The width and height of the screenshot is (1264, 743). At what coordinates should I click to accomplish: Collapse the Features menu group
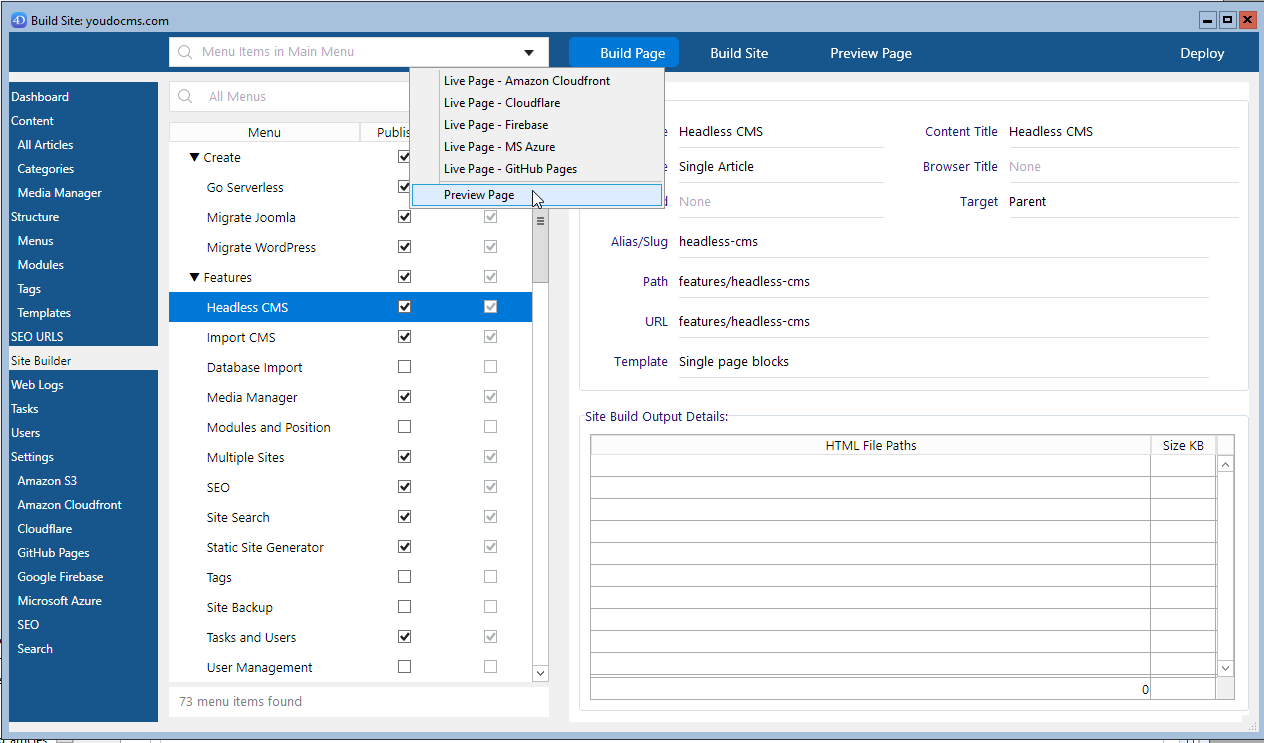pyautogui.click(x=195, y=277)
